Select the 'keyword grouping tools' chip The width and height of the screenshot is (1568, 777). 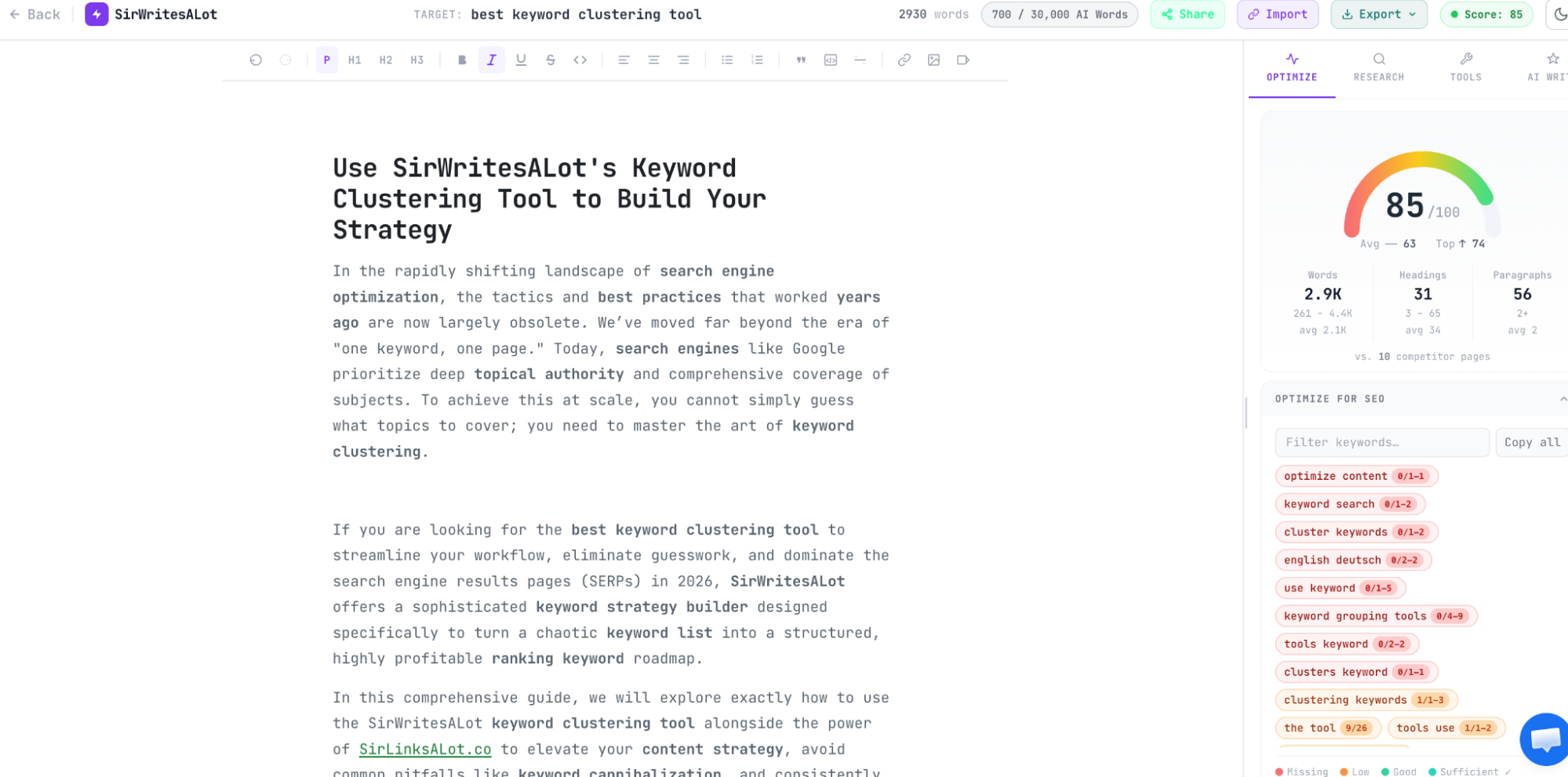(x=1377, y=616)
